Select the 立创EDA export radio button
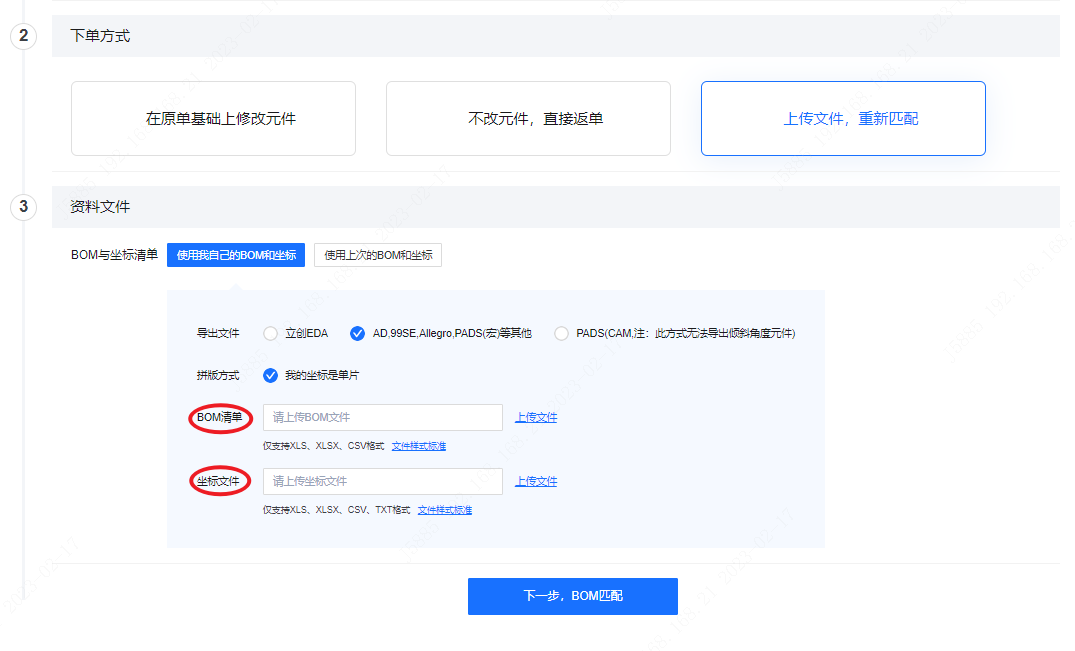Screen dimensions: 1075x651 coord(270,334)
